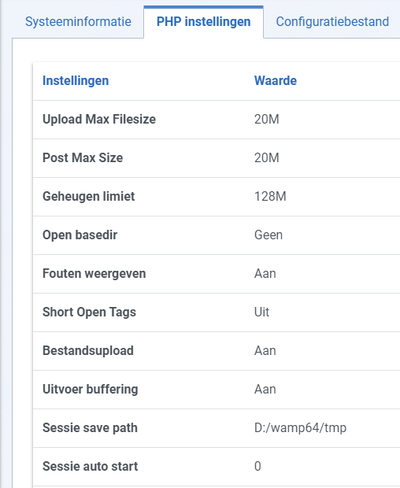
Task: Click the Geen value for Open basedir
Action: [268, 235]
